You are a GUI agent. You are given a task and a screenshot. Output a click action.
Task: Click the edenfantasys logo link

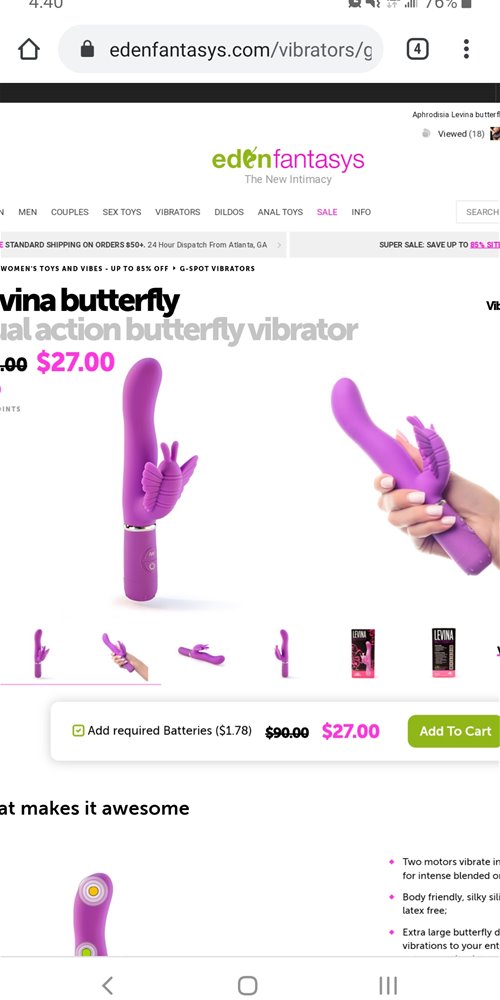point(288,165)
